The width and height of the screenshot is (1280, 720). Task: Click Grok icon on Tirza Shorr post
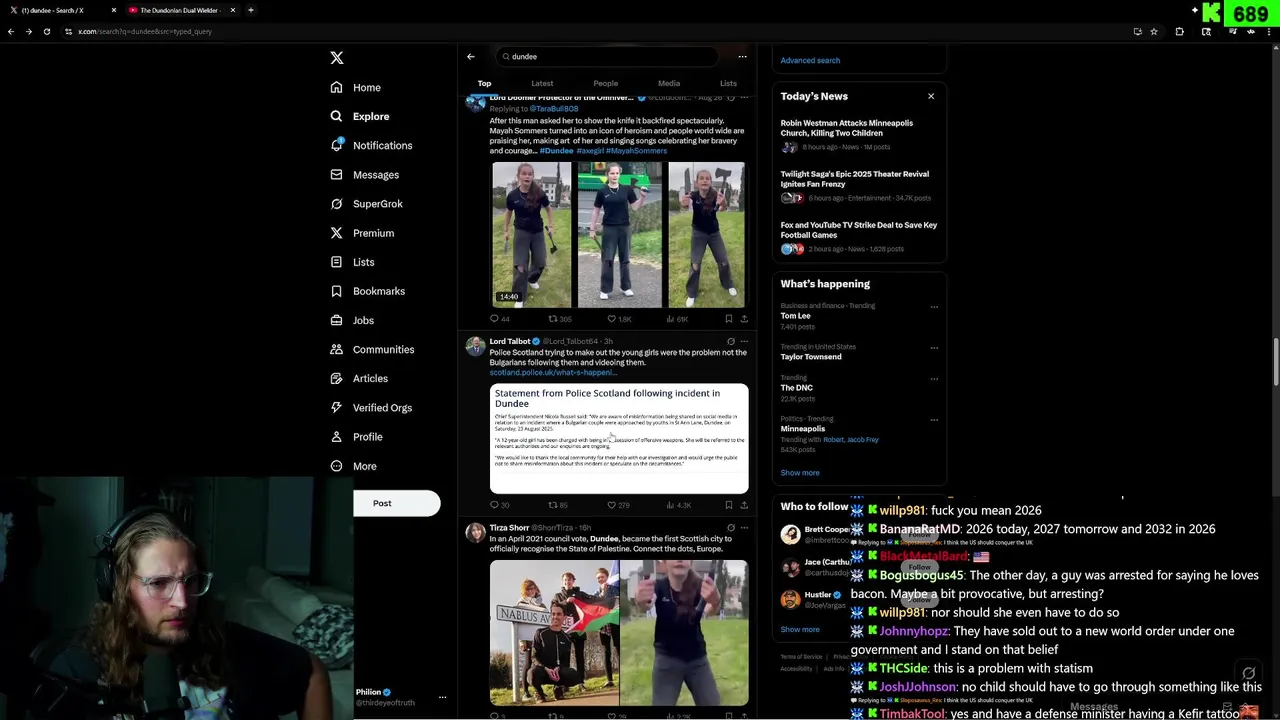(730, 527)
